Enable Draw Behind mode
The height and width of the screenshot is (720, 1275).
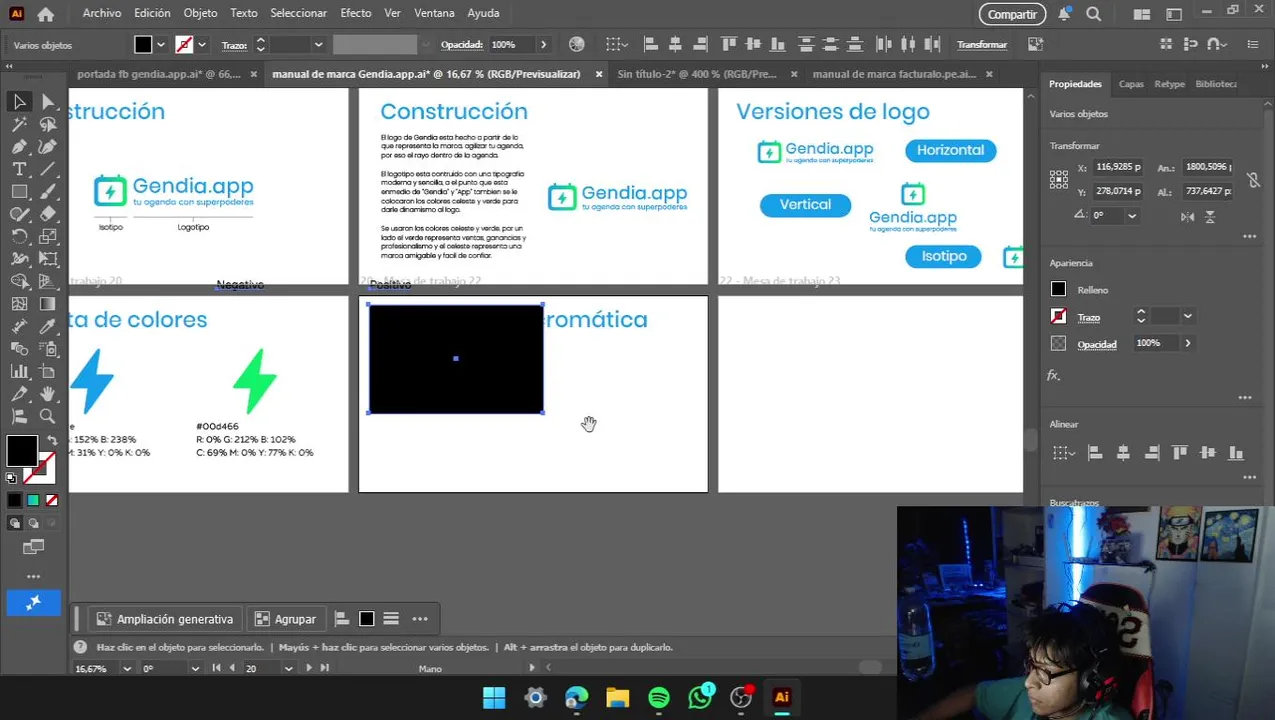point(33,523)
